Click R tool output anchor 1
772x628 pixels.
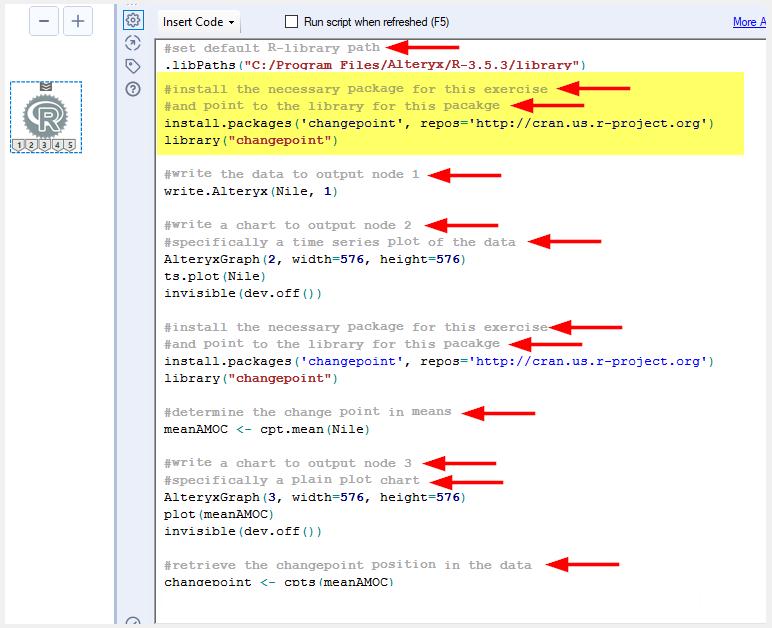pos(19,145)
